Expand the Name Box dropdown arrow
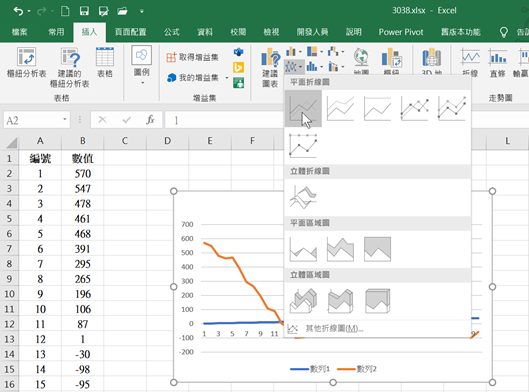 point(65,119)
